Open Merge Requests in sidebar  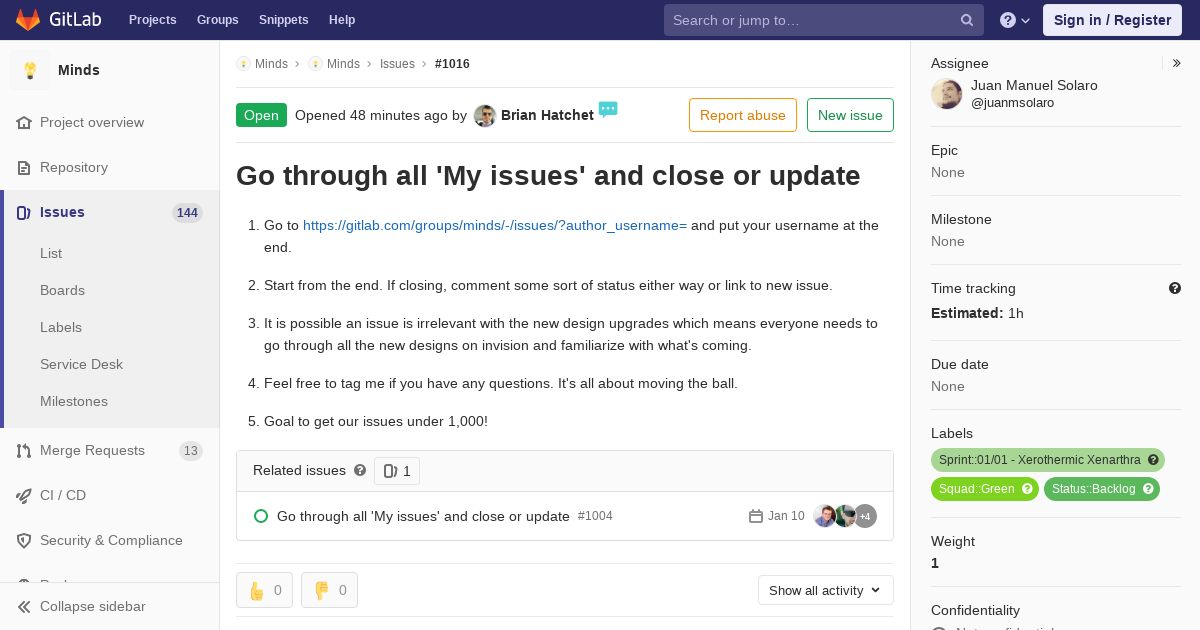92,450
